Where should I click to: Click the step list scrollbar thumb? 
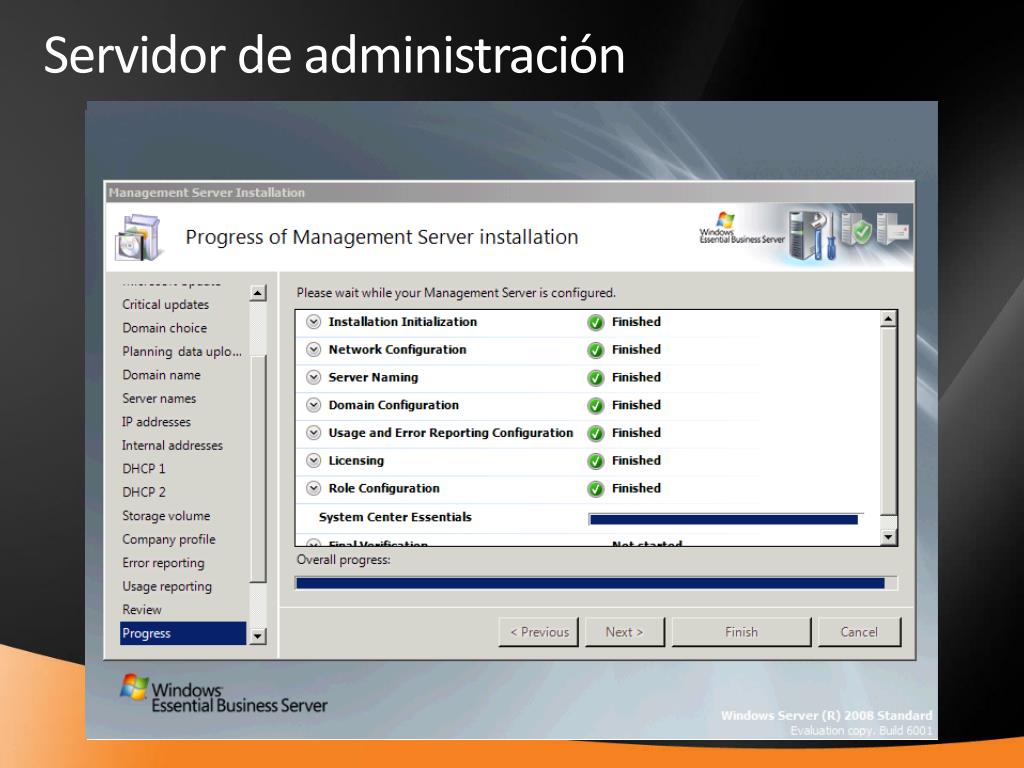(x=259, y=468)
